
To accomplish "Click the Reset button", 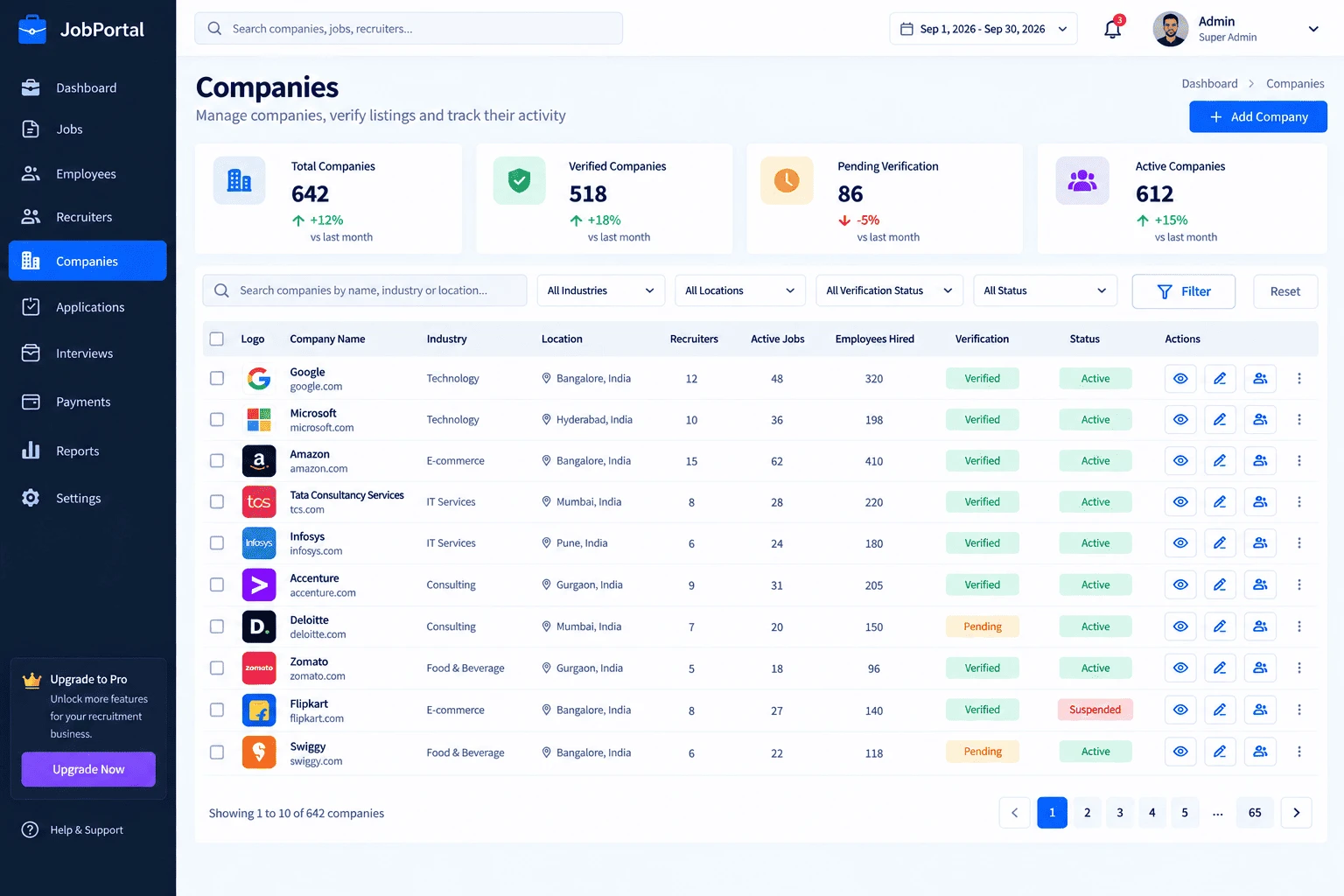I will [x=1285, y=291].
